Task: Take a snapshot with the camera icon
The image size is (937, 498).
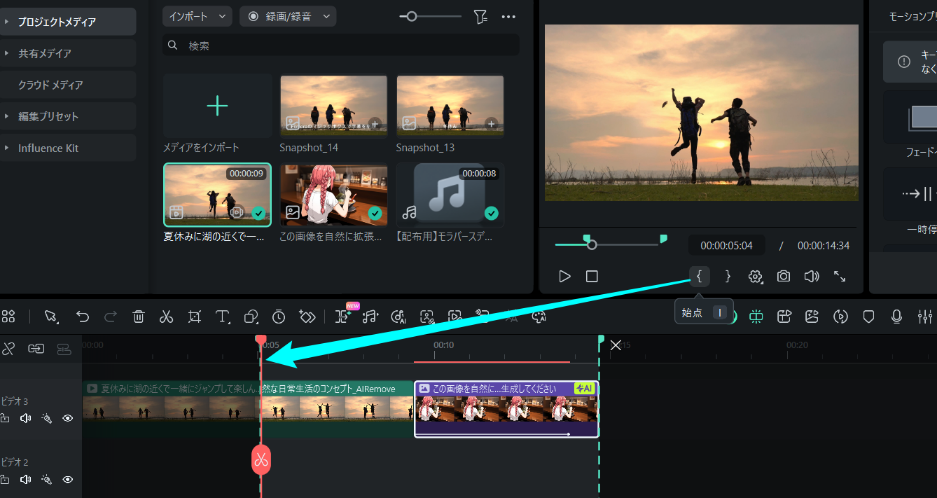Action: click(784, 276)
